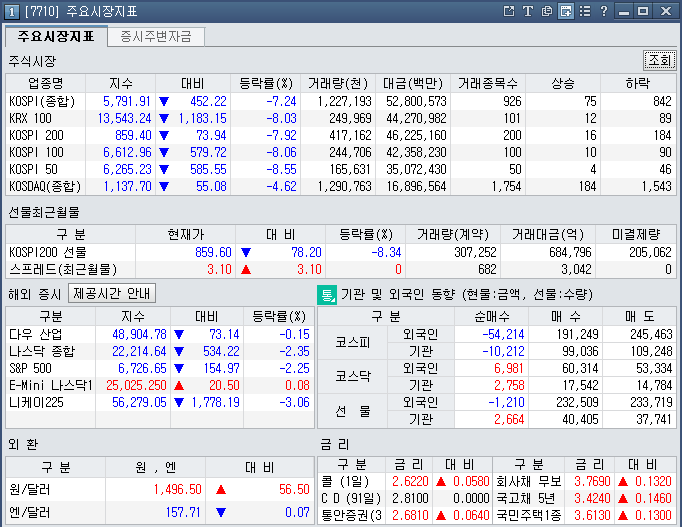This screenshot has height=527, width=682.
Task: Click the window number 1 icon in title bar
Action: [x=10, y=11]
